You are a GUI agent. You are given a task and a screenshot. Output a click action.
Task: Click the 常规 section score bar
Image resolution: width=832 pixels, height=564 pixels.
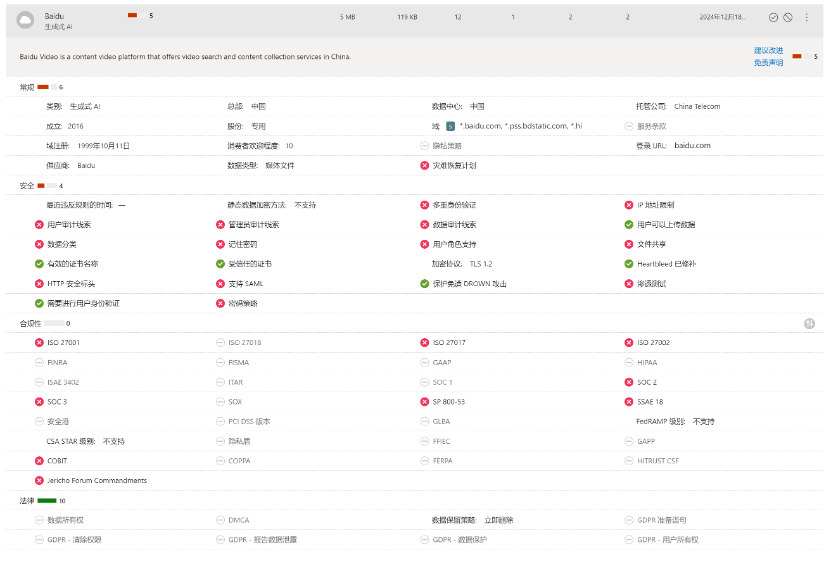tap(47, 87)
